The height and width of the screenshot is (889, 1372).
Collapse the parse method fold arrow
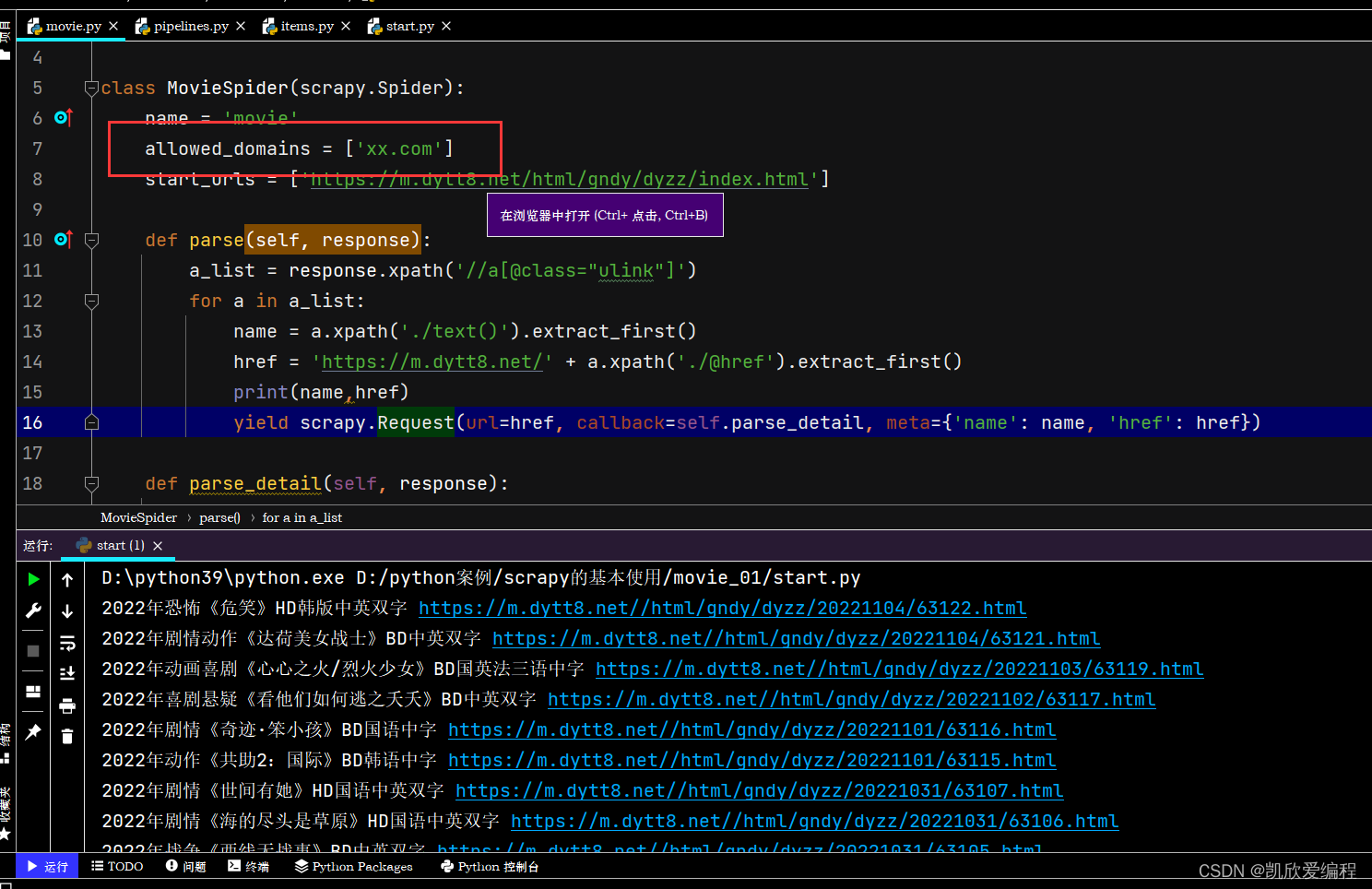tap(90, 240)
